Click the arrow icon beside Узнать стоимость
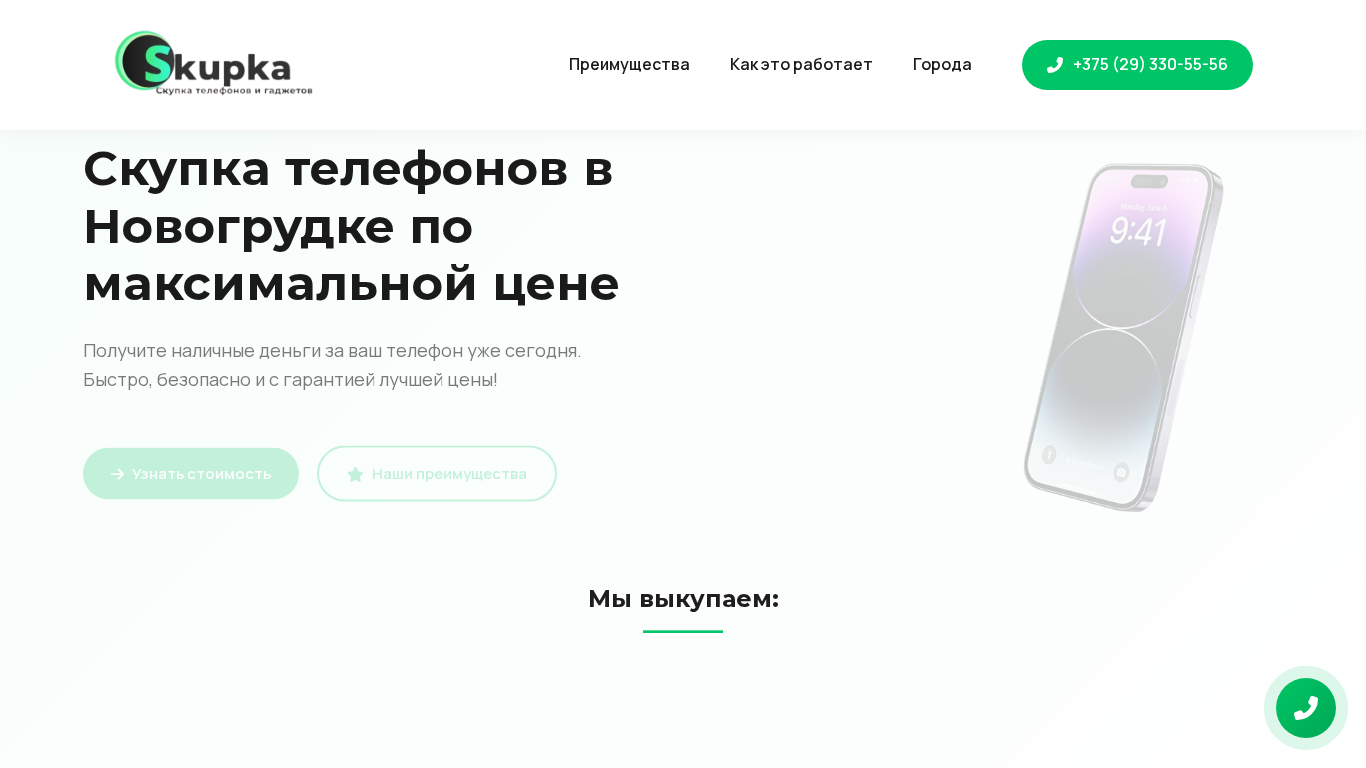The image size is (1366, 768). [x=117, y=474]
